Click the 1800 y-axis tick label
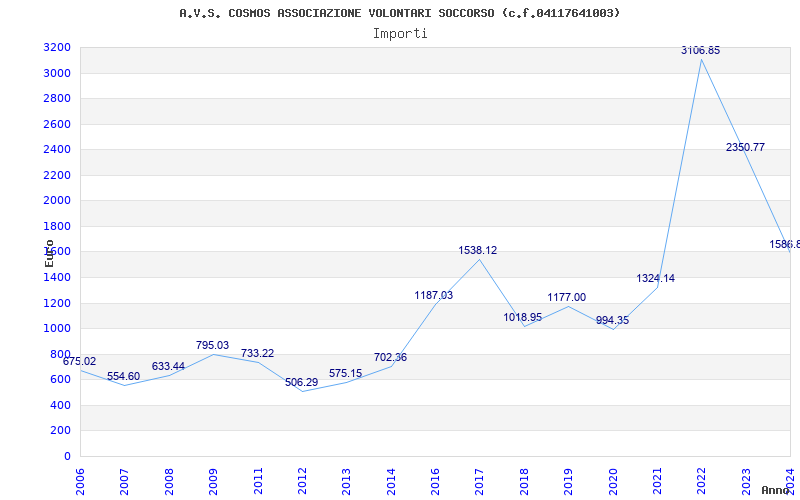 click(x=57, y=227)
